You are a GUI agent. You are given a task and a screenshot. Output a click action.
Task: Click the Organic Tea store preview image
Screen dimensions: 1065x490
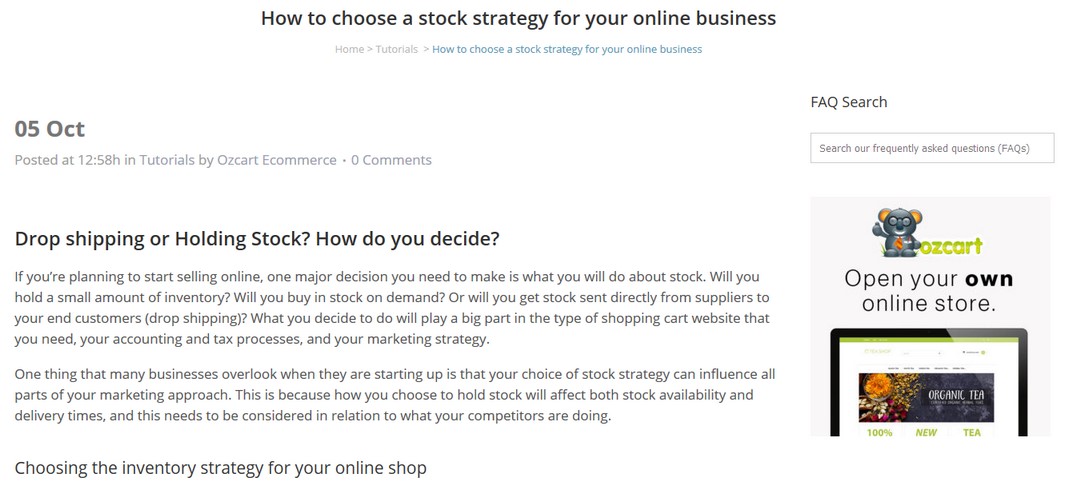[926, 398]
